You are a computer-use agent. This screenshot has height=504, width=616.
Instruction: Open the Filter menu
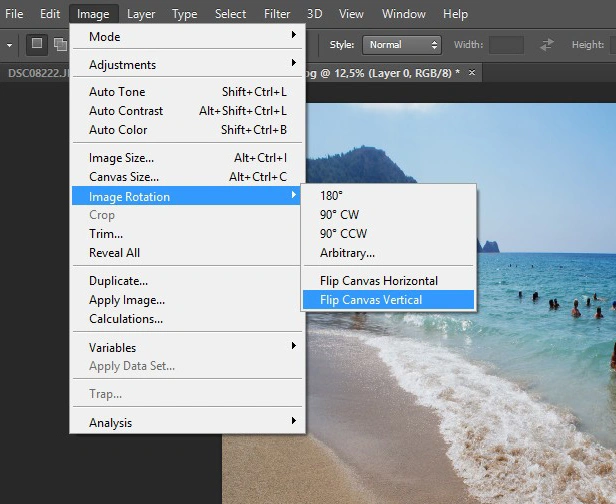point(277,14)
